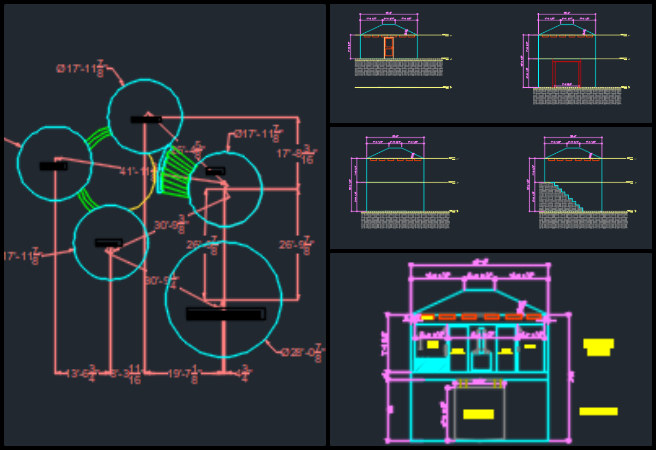Click the far-left circle's black label block
The image size is (656, 450).
pyautogui.click(x=54, y=166)
